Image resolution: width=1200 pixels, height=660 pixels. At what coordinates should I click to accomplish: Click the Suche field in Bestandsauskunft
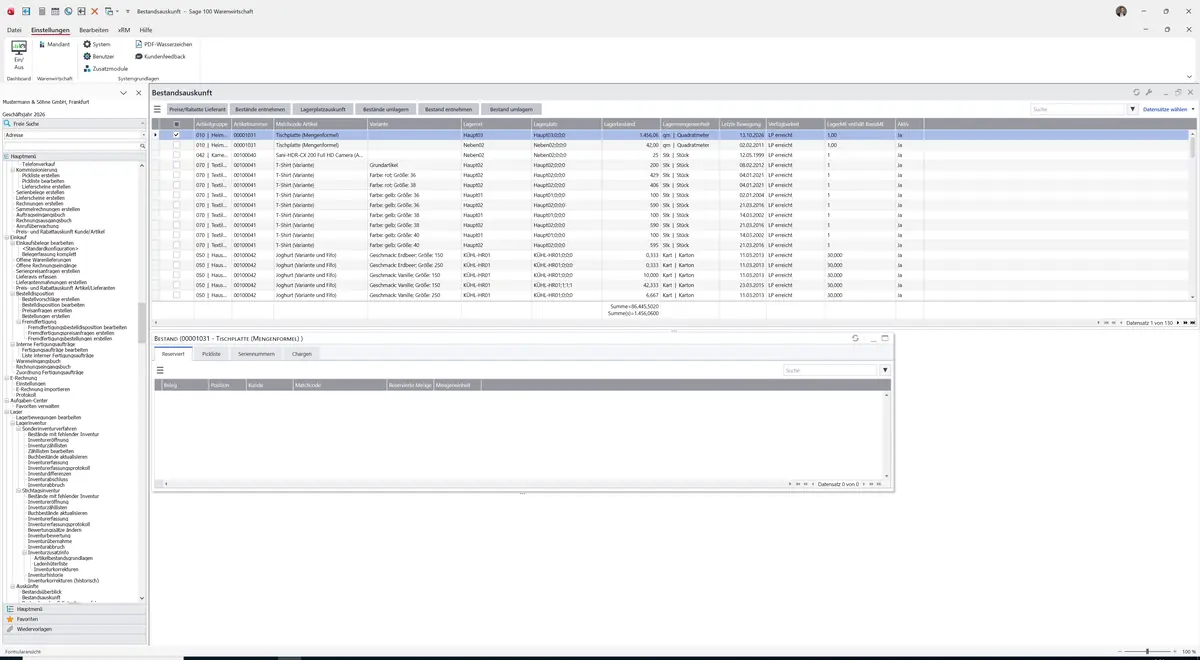point(1079,109)
